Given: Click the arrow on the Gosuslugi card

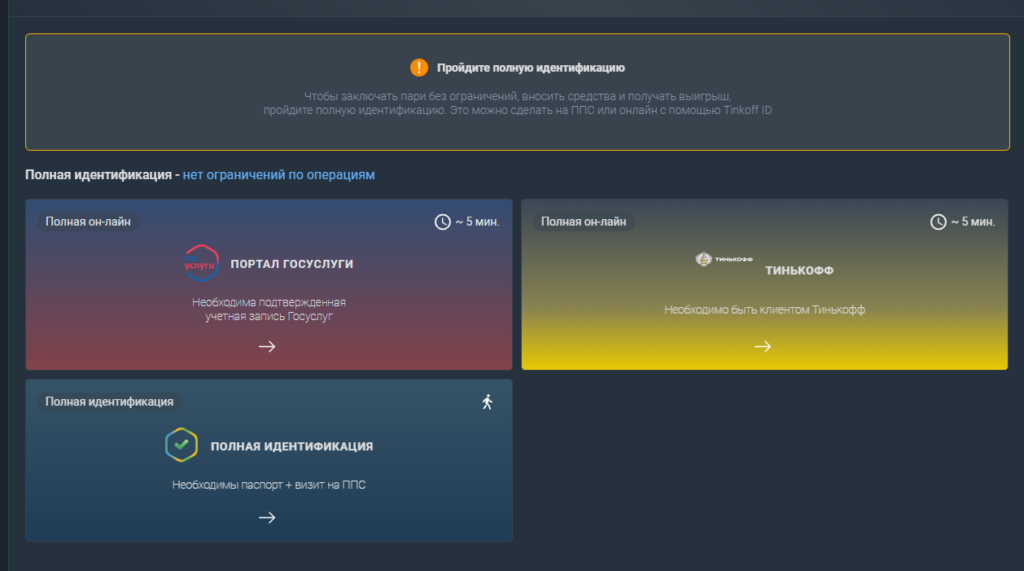Looking at the screenshot, I should [267, 346].
